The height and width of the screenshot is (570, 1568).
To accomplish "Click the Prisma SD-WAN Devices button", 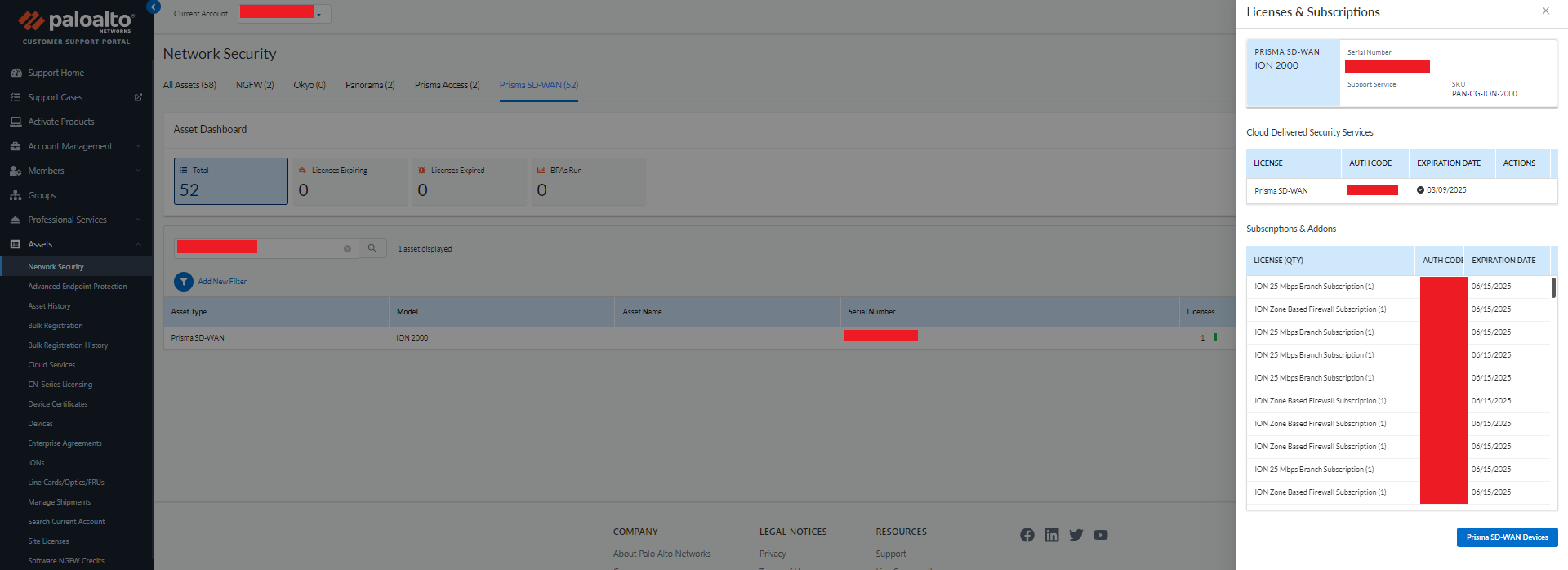I will tap(1508, 537).
